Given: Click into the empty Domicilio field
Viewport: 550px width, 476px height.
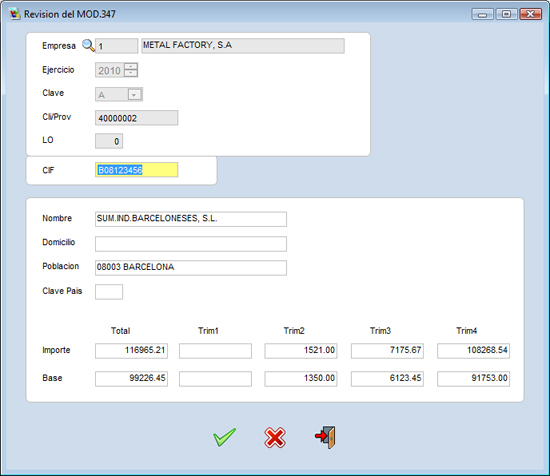Looking at the screenshot, I should [191, 244].
